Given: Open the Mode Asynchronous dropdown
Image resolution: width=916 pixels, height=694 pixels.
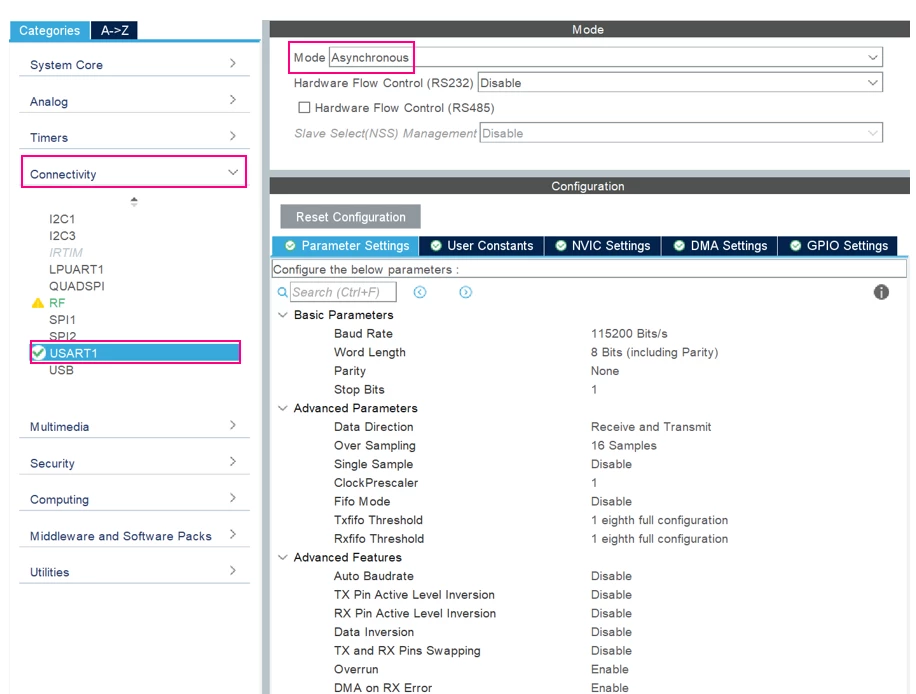Looking at the screenshot, I should (x=606, y=57).
